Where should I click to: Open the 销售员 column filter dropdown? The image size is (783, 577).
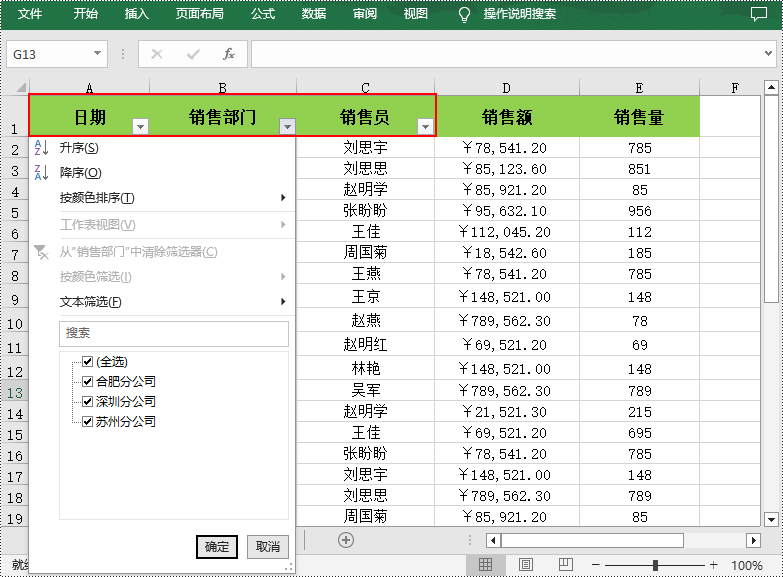[425, 127]
